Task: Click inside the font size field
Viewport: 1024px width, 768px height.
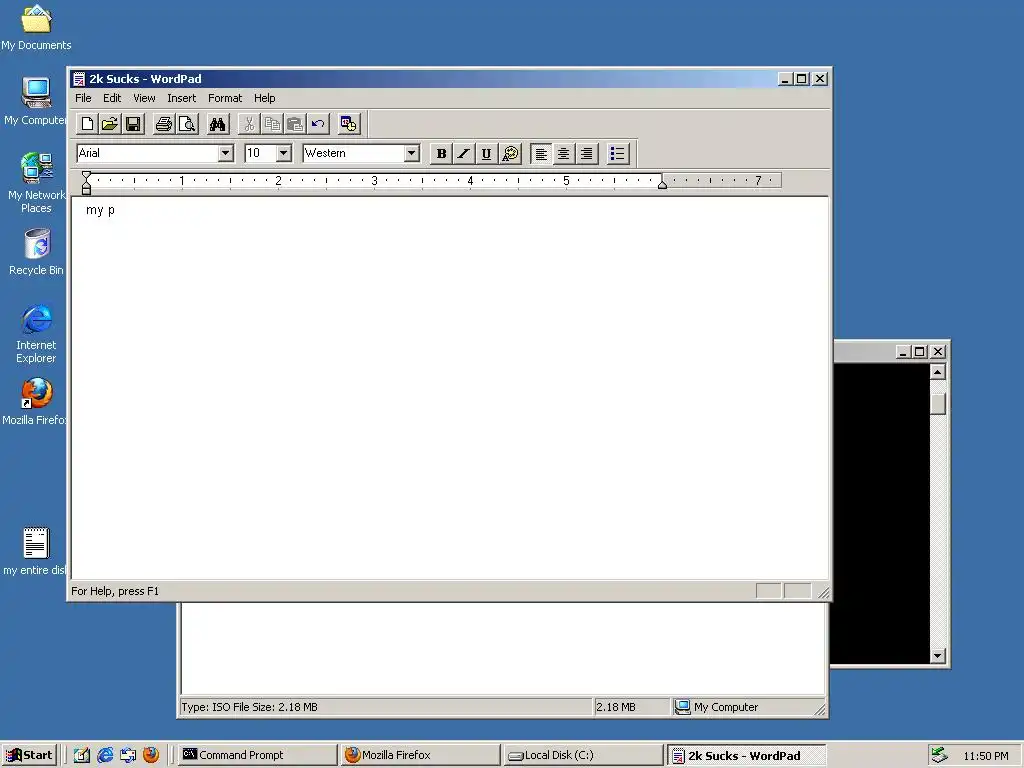Action: [260, 153]
